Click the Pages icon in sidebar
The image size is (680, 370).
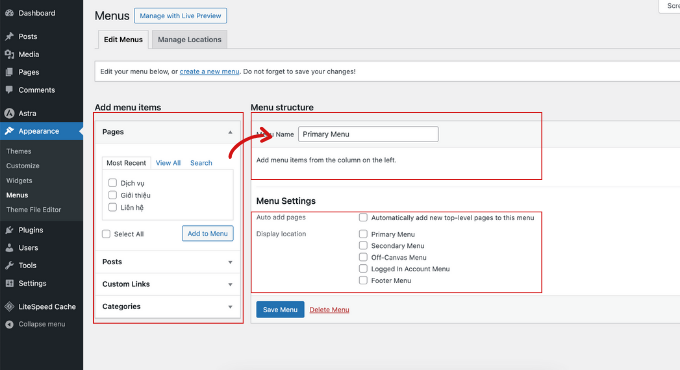pyautogui.click(x=9, y=72)
